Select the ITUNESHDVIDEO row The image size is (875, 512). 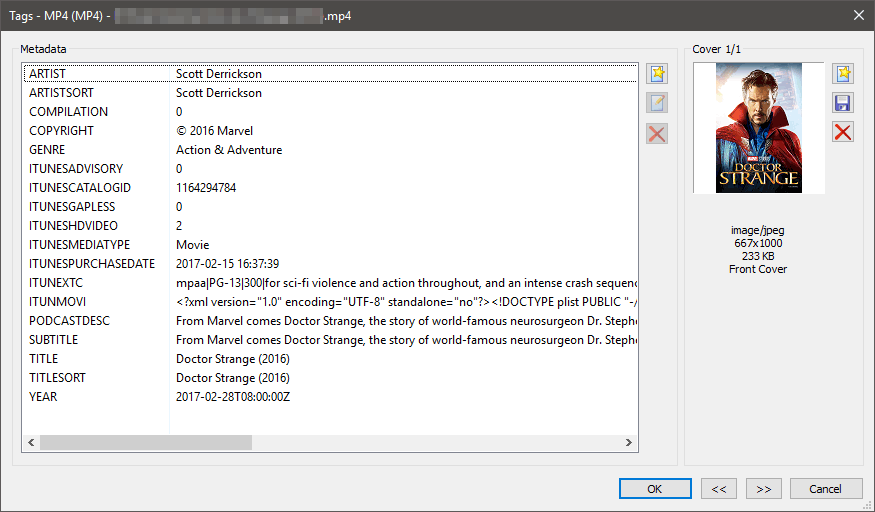click(330, 225)
